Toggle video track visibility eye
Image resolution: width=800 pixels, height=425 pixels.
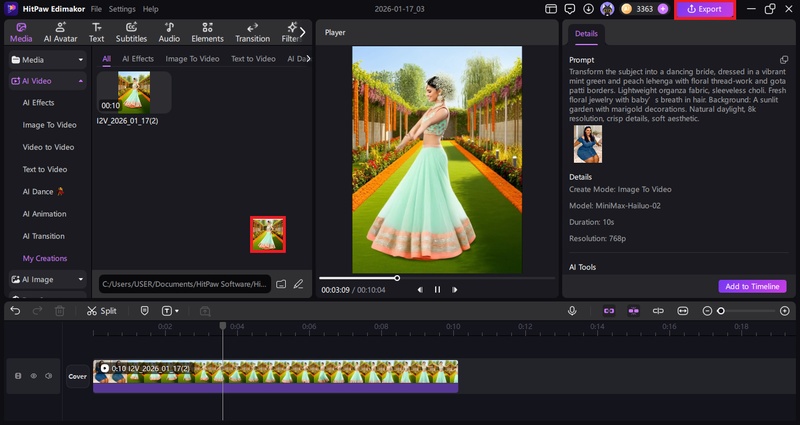tap(34, 376)
